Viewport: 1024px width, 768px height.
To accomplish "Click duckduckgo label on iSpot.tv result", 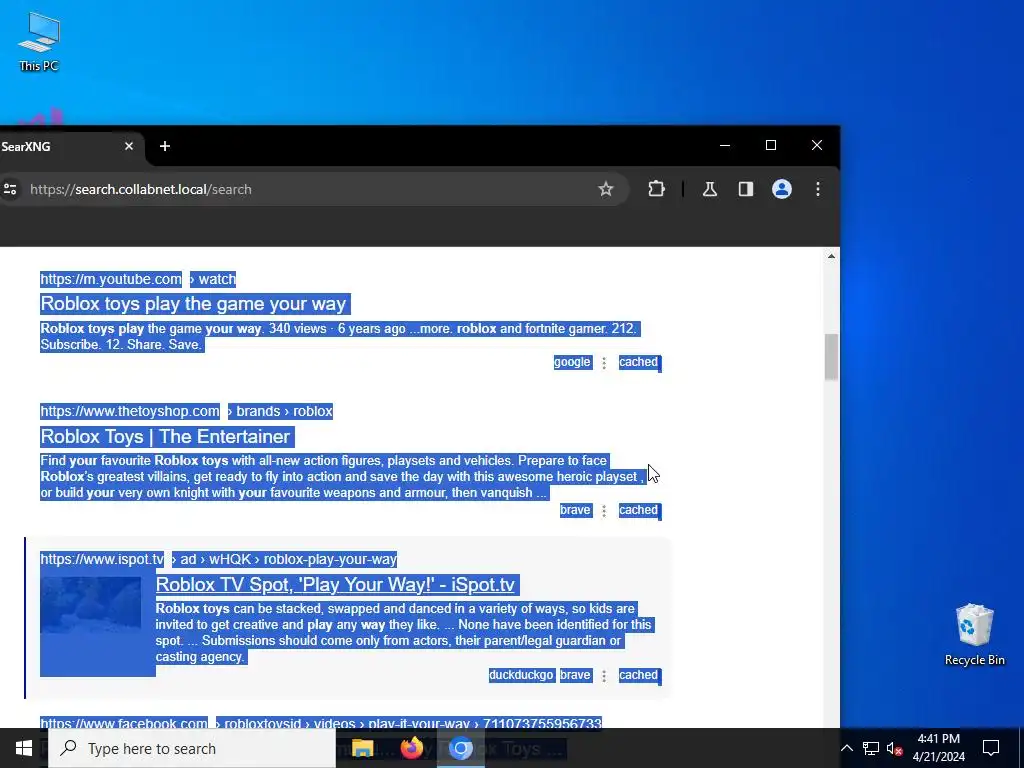I will [520, 675].
